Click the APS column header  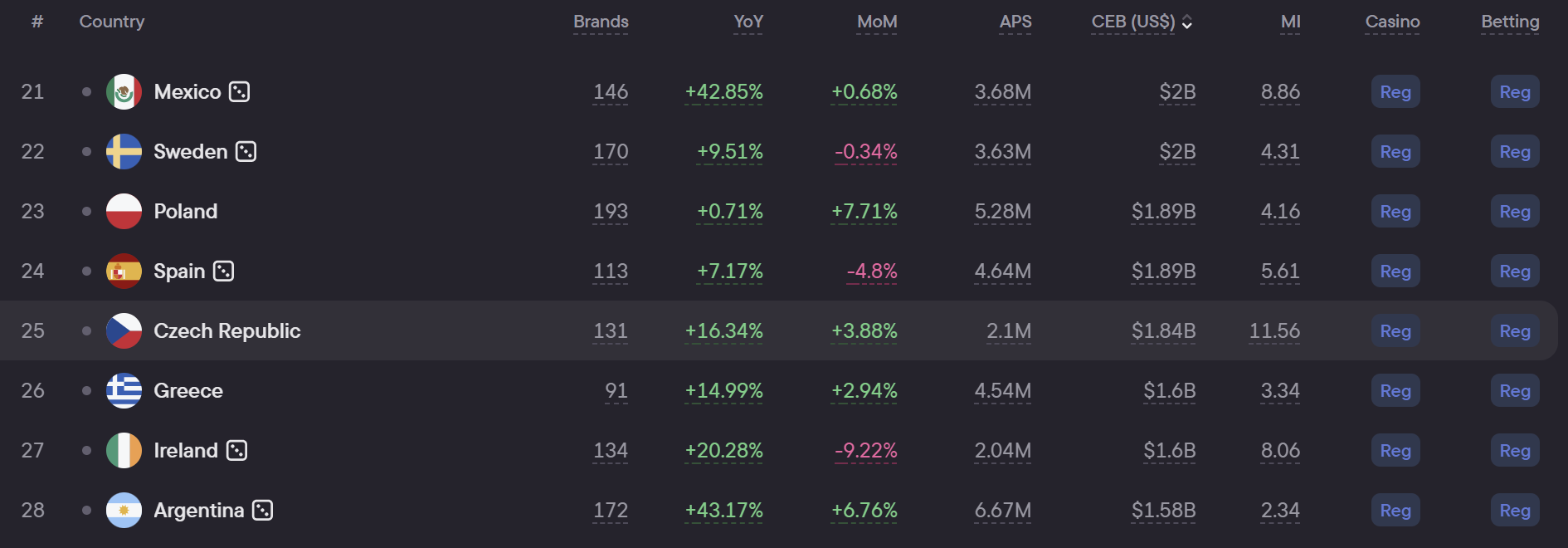click(1015, 22)
